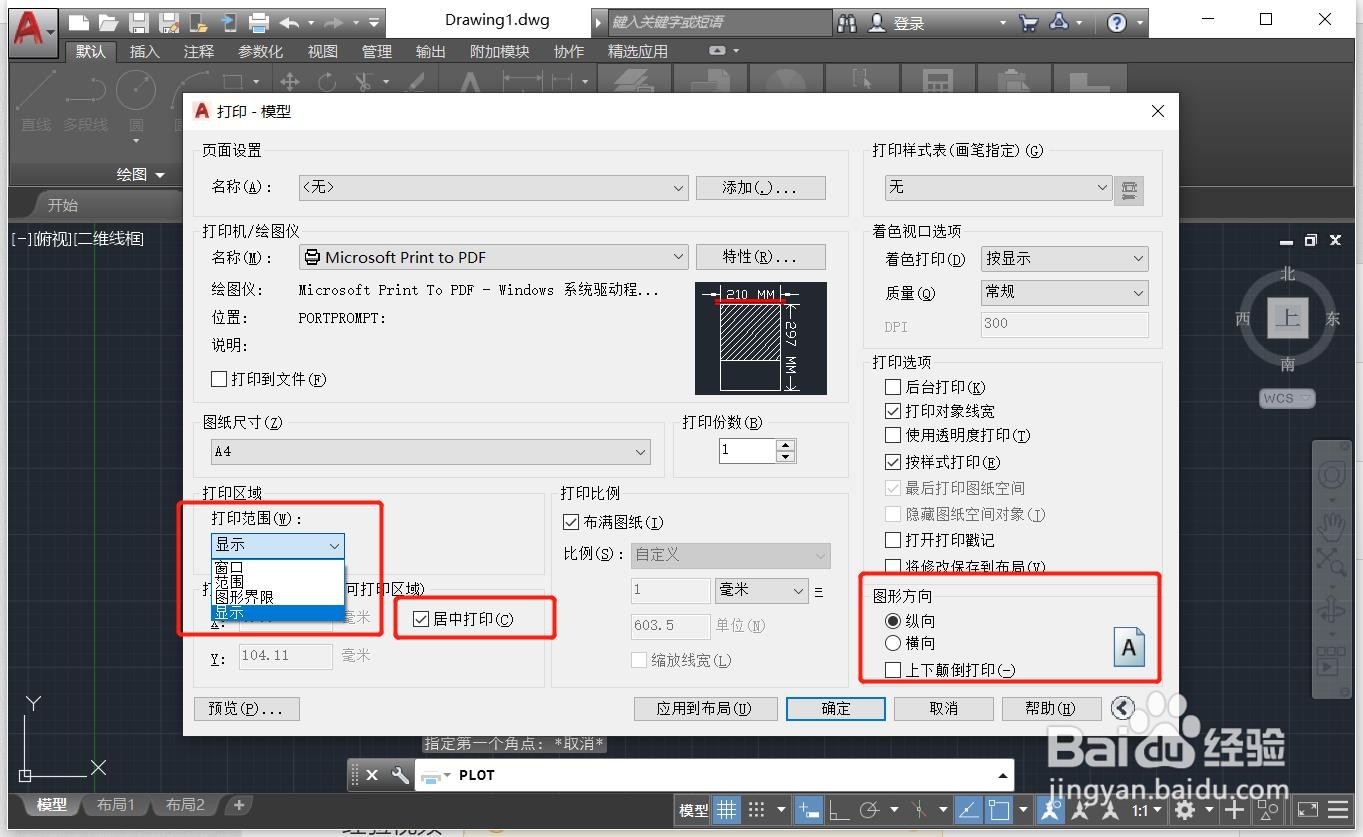Increase number of copies with up stepper
This screenshot has height=837, width=1363.
(x=786, y=444)
